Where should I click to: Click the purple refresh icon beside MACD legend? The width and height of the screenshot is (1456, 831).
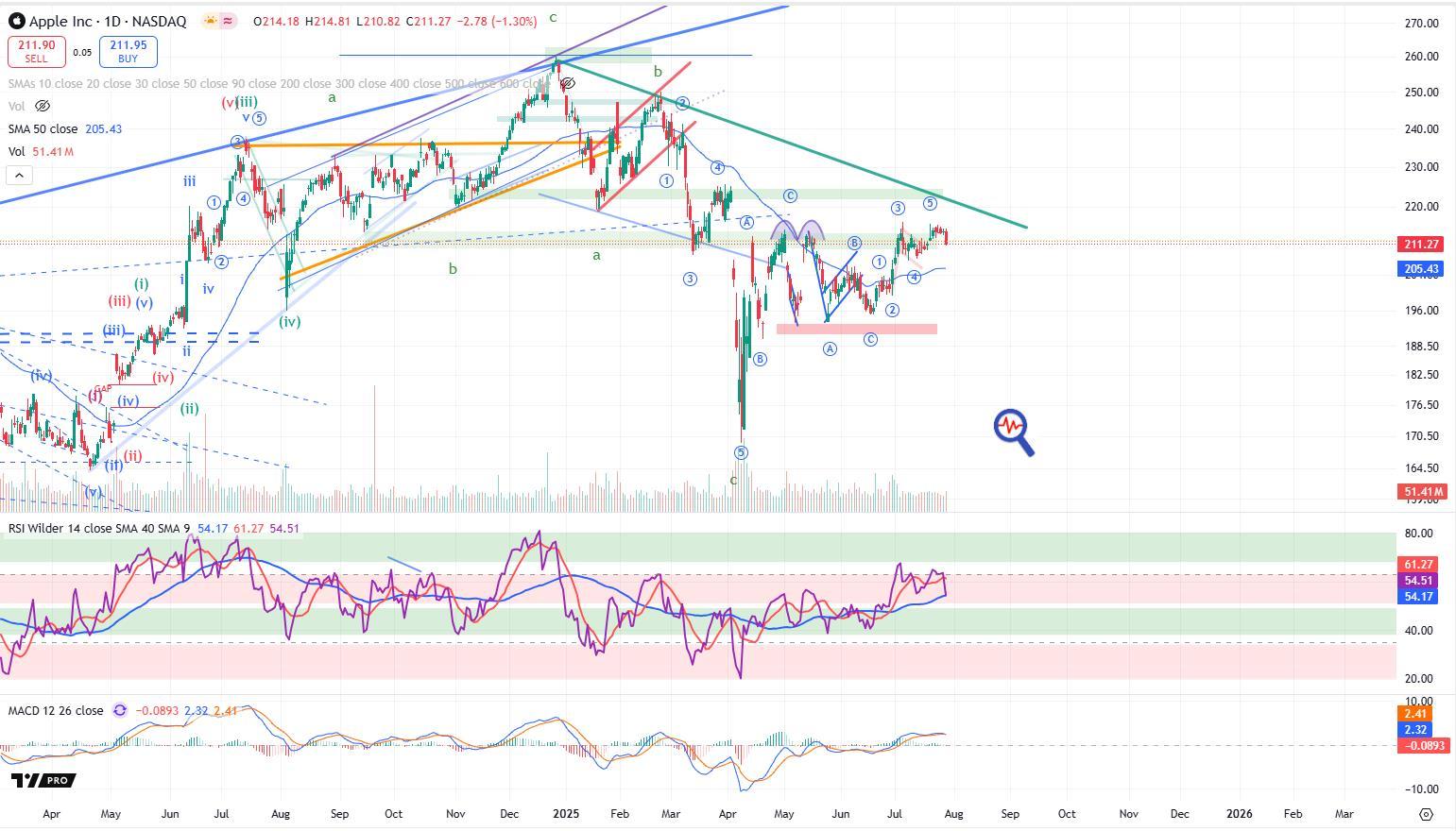(120, 710)
